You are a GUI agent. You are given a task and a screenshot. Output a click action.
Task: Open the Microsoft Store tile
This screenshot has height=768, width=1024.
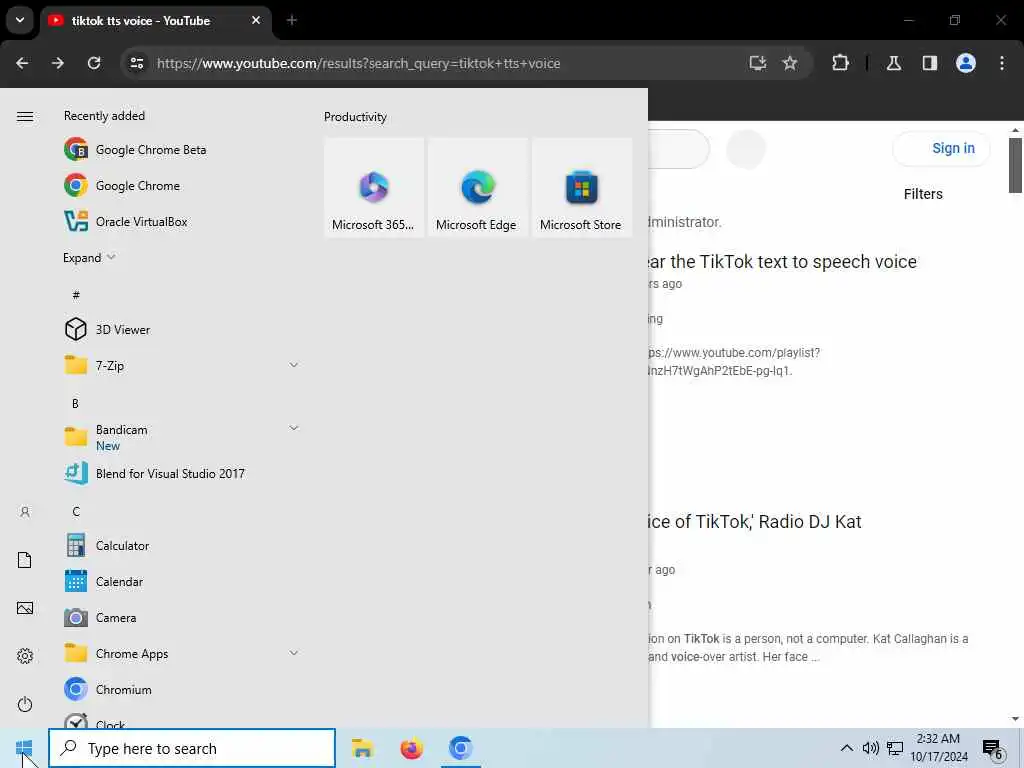coord(581,187)
